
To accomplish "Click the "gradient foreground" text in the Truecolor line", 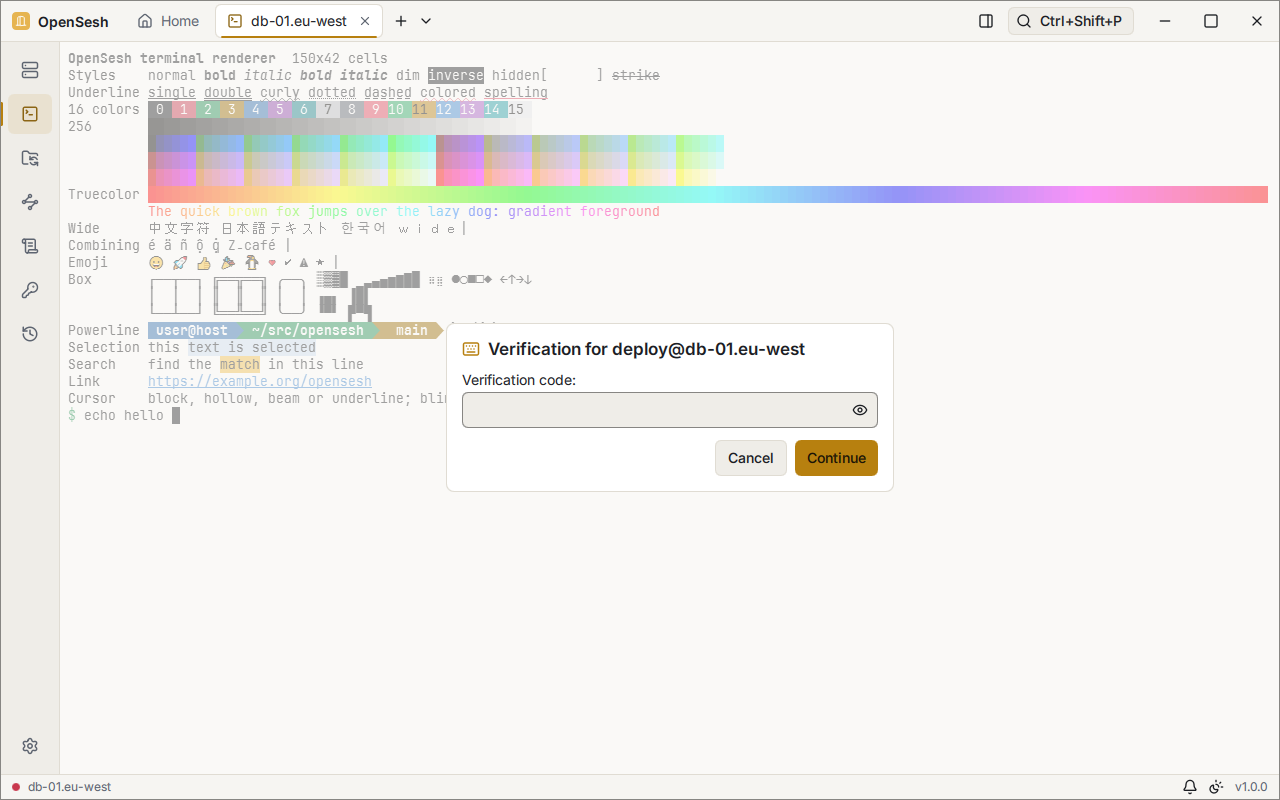I will coord(584,211).
